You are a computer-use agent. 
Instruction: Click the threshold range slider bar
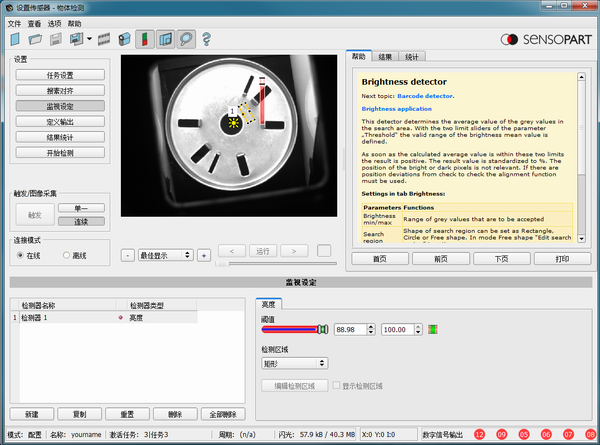(x=290, y=329)
